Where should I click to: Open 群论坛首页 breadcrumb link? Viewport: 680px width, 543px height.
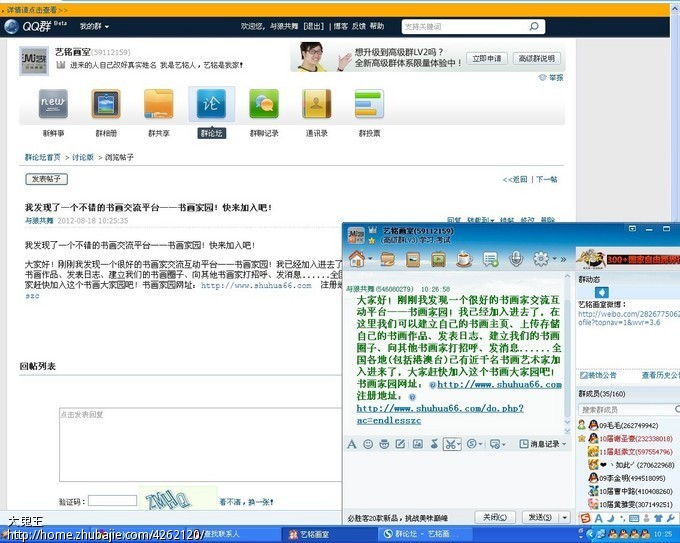42,157
